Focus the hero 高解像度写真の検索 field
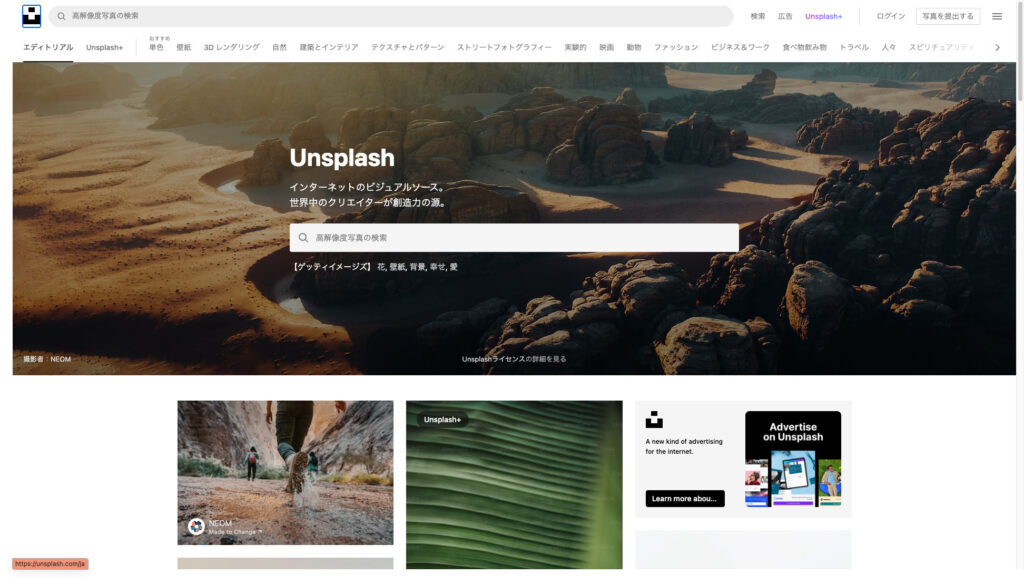 tap(514, 238)
